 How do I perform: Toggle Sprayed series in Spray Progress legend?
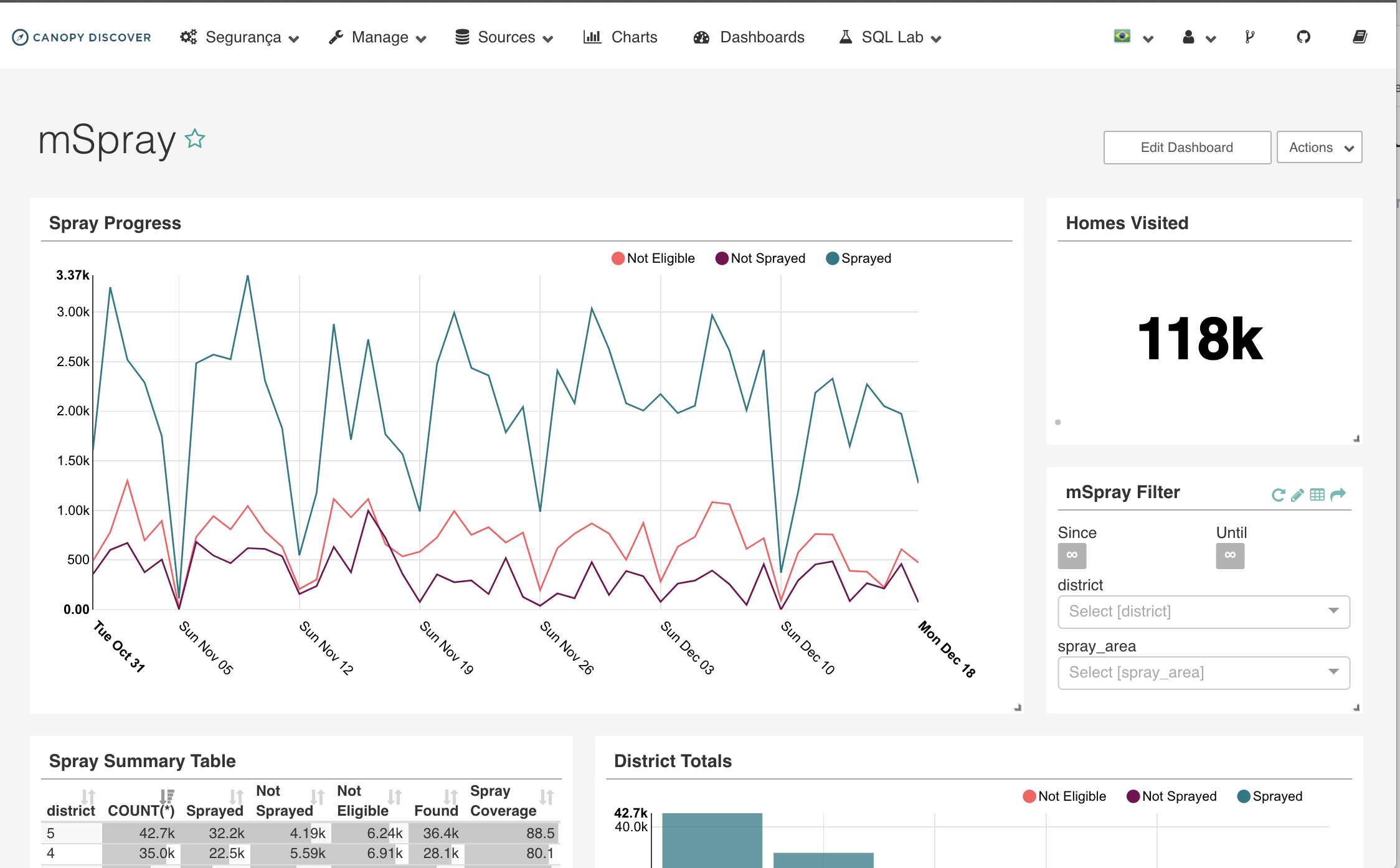tap(858, 258)
